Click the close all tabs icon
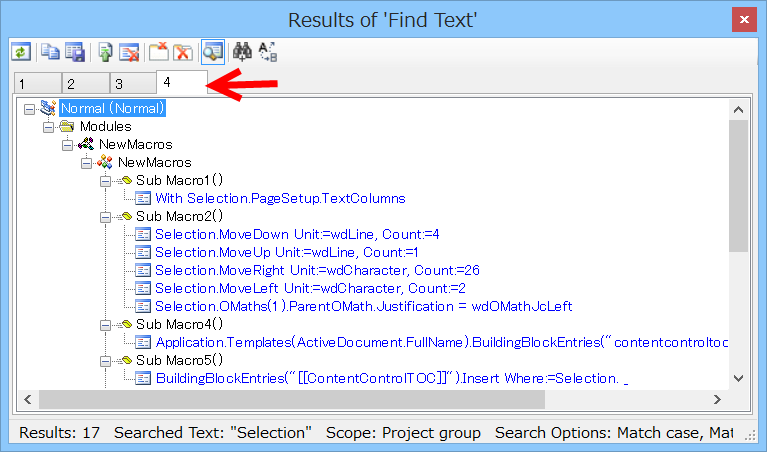Viewport: 767px width, 452px height. click(182, 52)
